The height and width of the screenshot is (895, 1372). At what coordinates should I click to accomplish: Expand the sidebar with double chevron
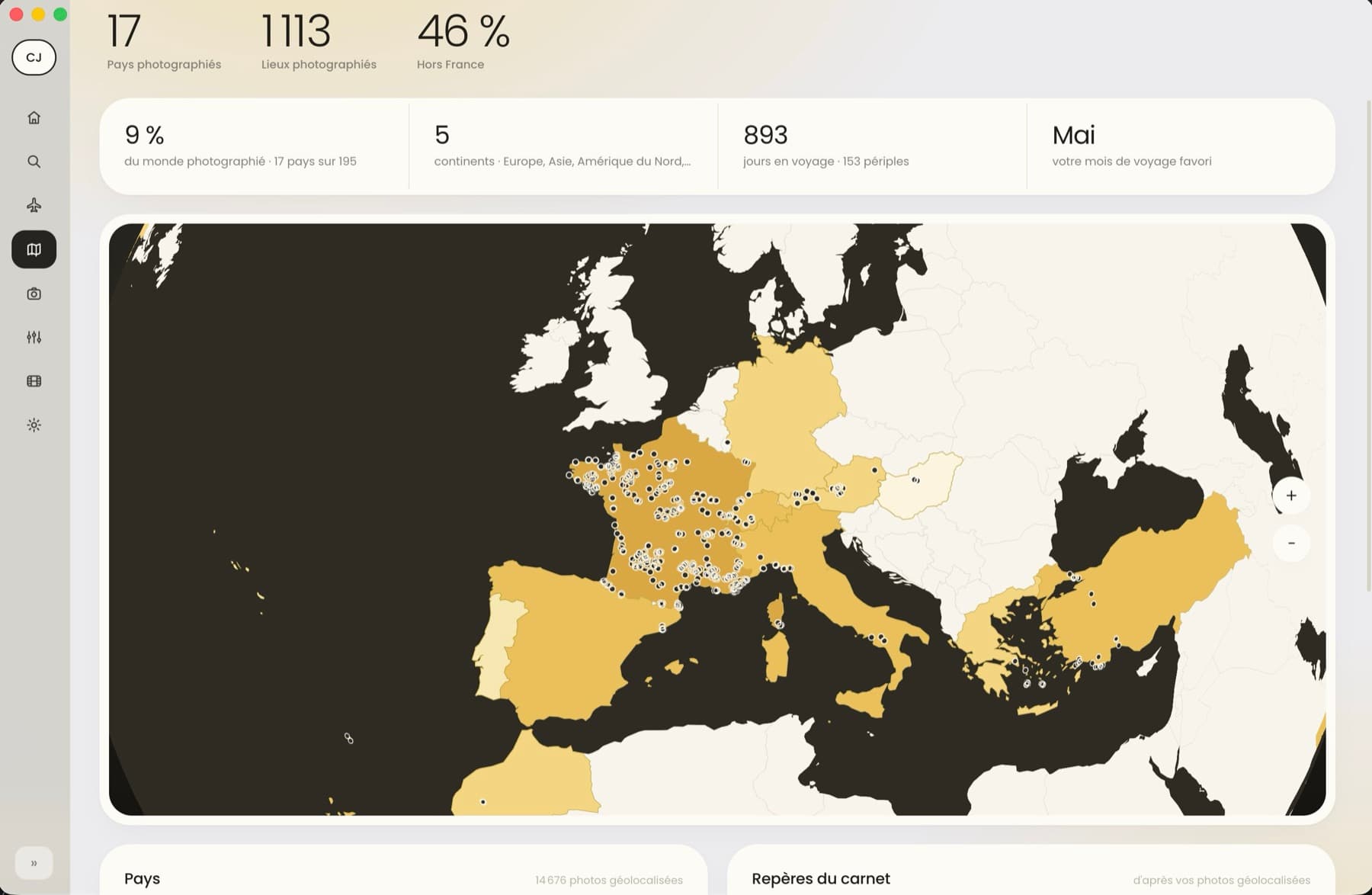(x=34, y=863)
